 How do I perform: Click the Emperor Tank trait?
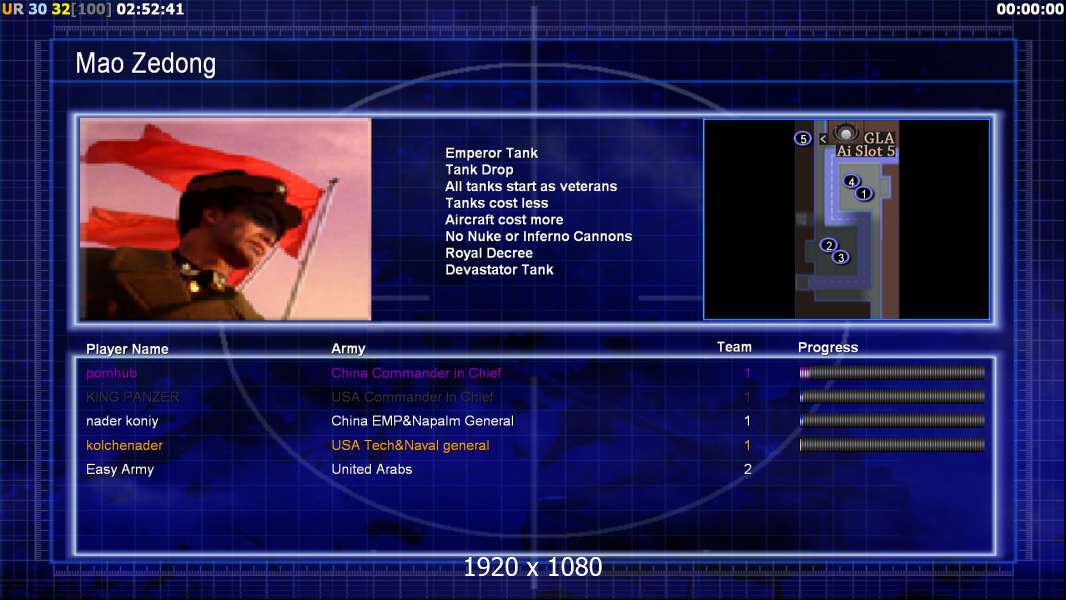(x=492, y=153)
